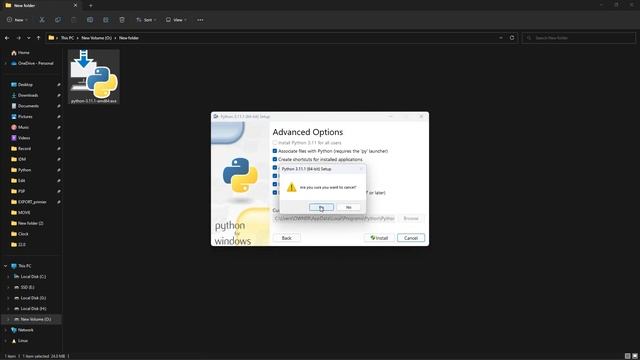
Task: Select New Volume (D:) in navigation tree
Action: coord(32,319)
